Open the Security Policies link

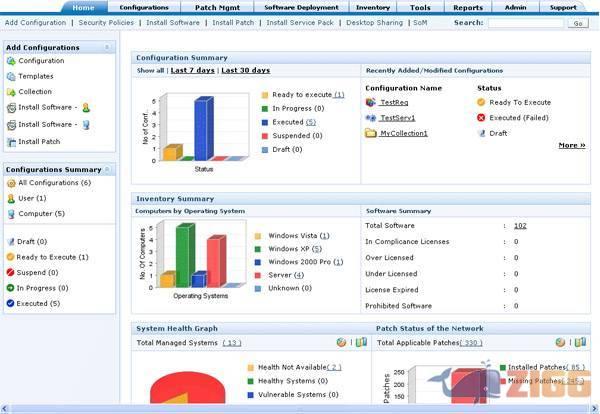click(x=106, y=23)
